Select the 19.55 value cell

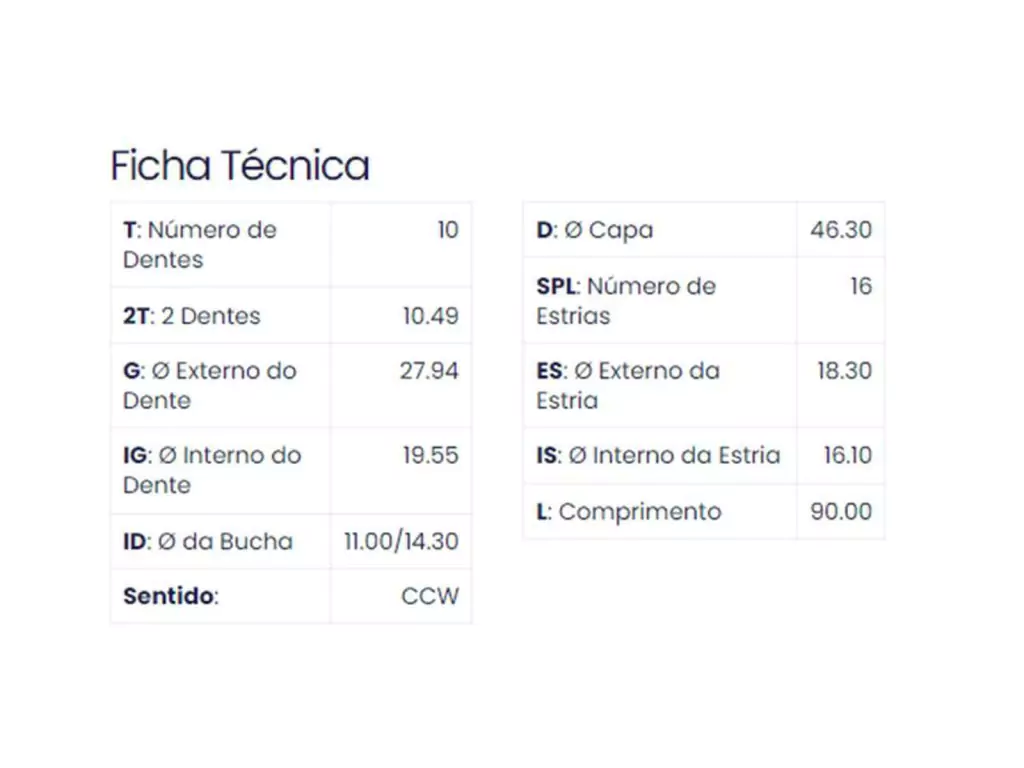[x=430, y=456]
